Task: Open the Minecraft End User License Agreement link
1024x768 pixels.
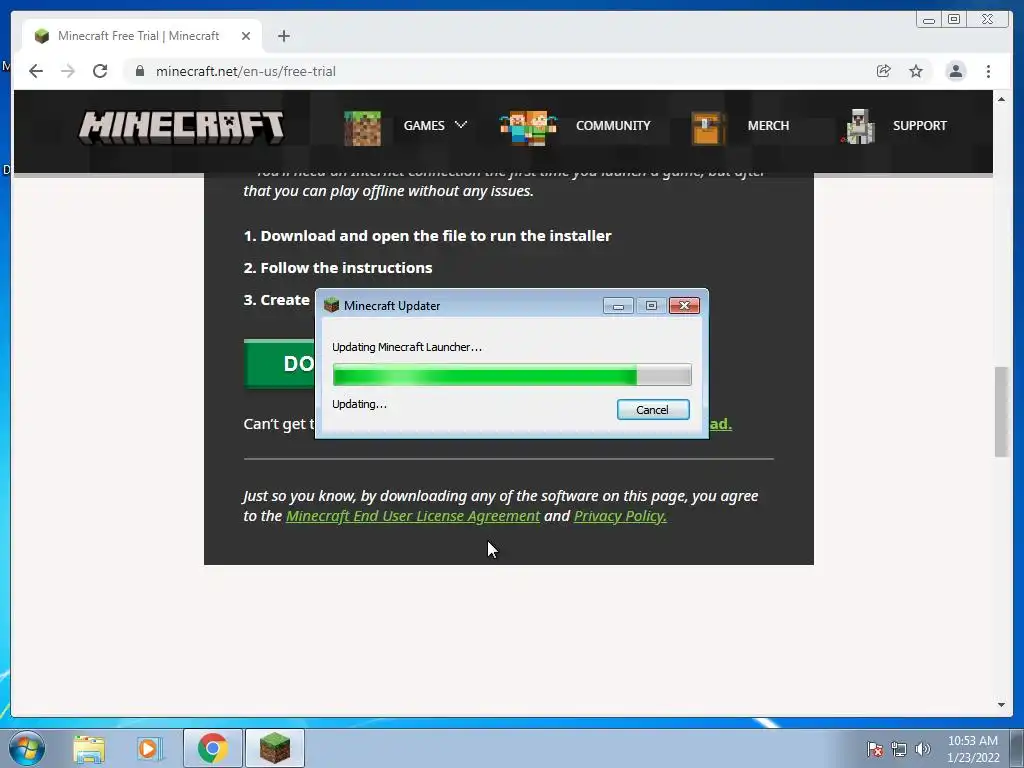Action: click(413, 516)
